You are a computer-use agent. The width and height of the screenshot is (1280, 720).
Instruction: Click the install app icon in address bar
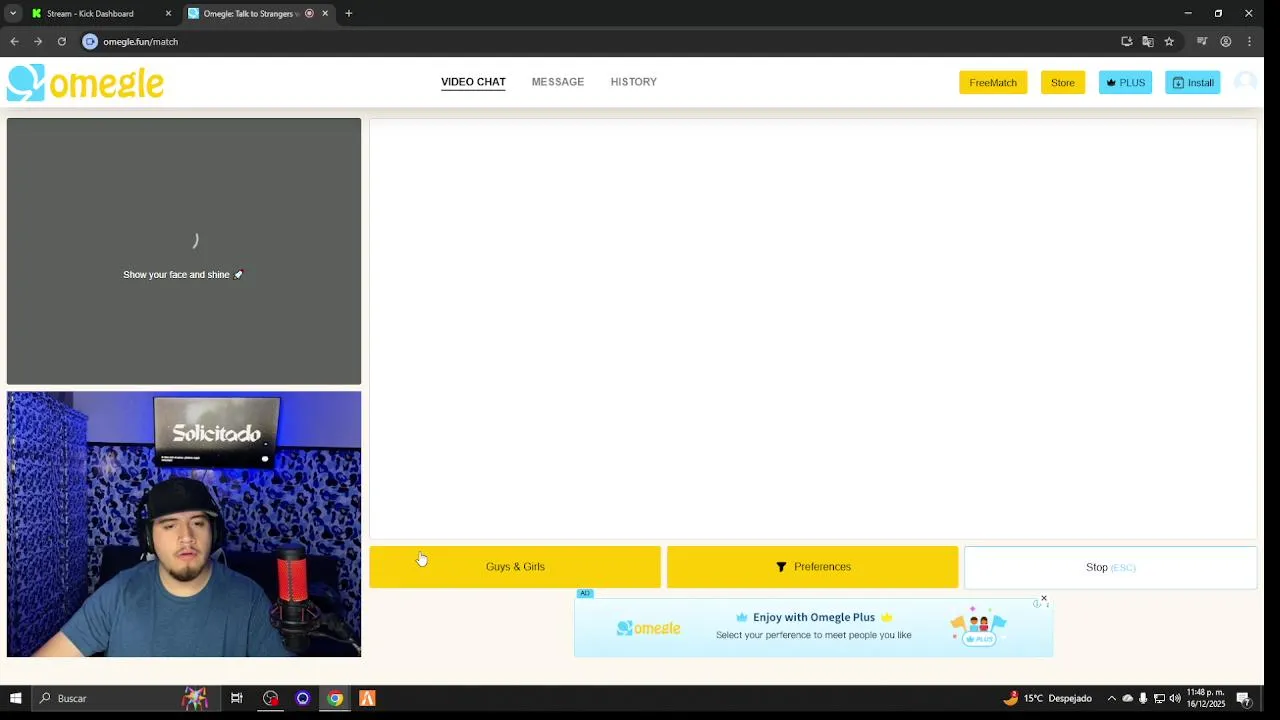[x=1127, y=42]
